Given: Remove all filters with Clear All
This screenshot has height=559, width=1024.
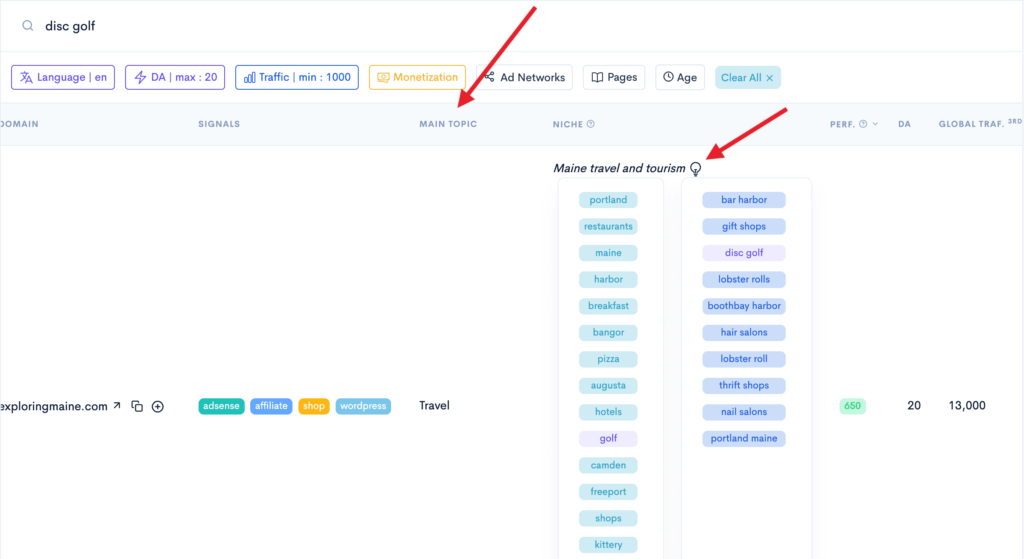Looking at the screenshot, I should tap(747, 77).
